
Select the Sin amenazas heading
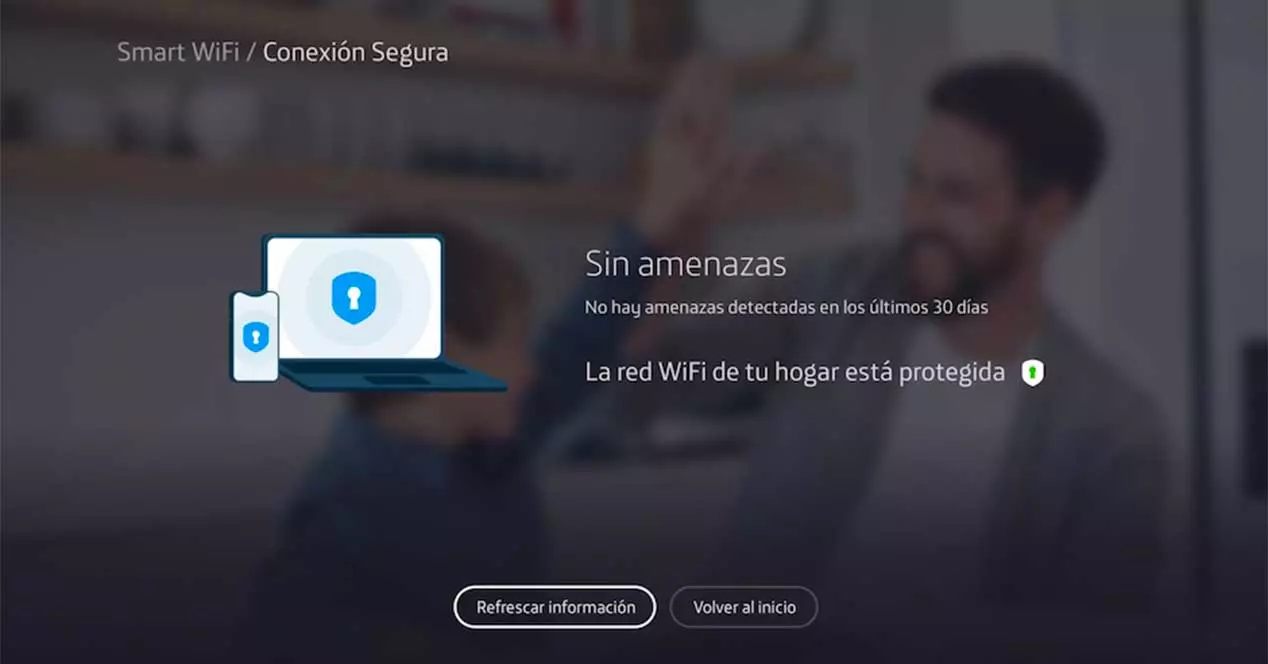685,264
